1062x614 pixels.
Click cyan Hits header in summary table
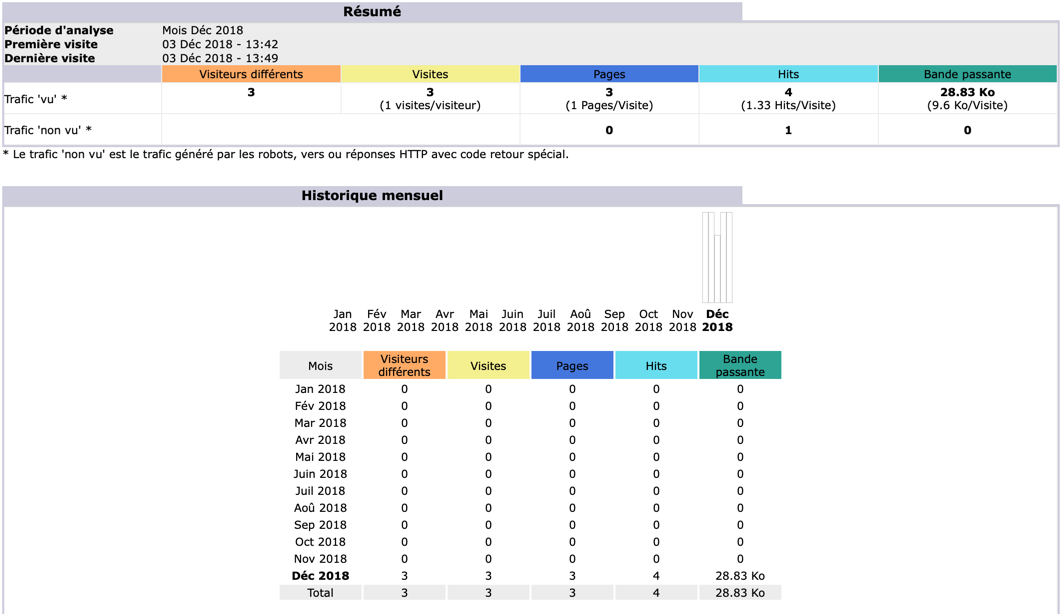click(x=788, y=74)
